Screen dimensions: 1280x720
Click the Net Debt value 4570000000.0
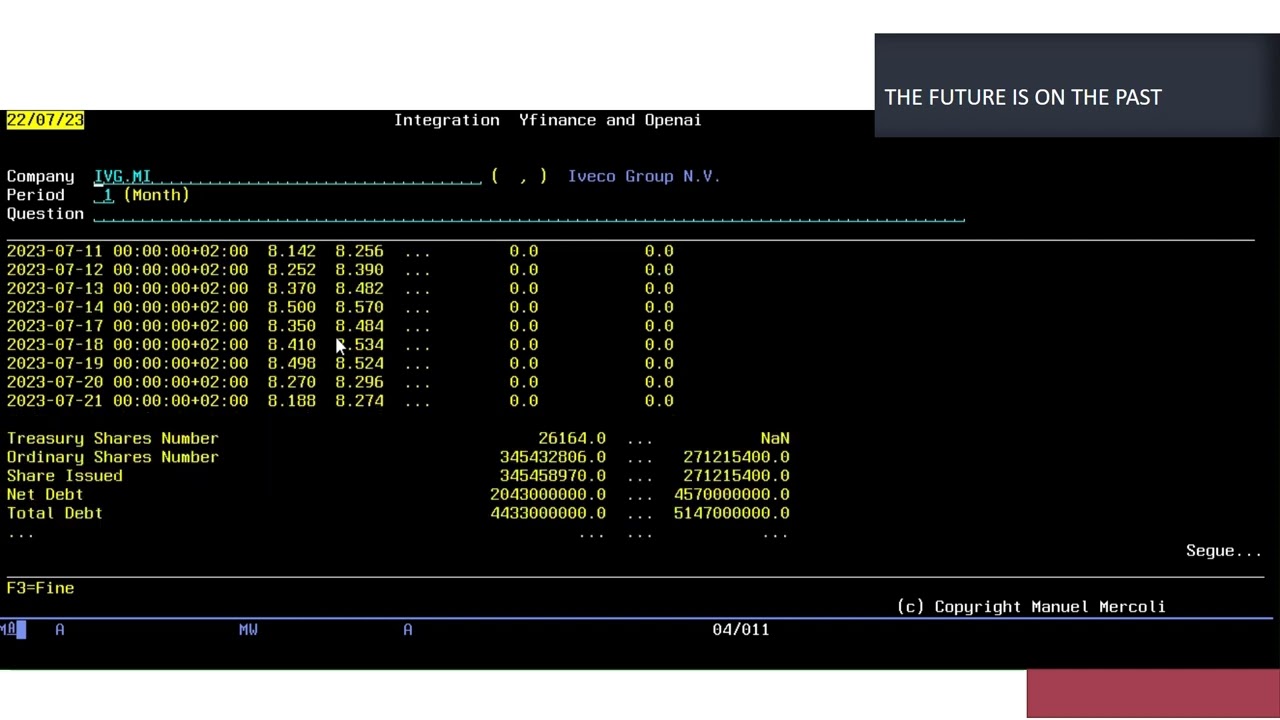[732, 494]
